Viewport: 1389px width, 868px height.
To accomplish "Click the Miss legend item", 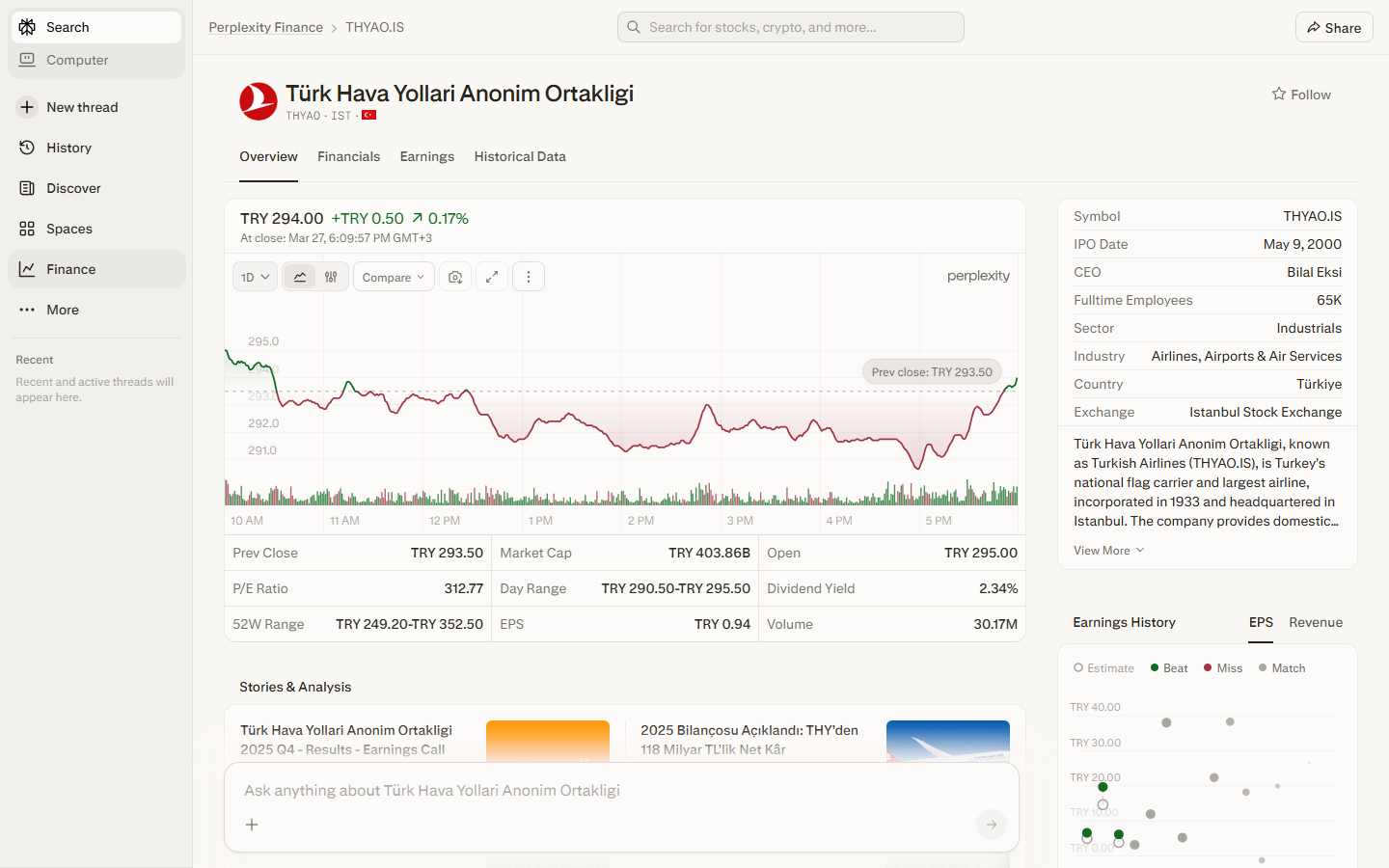I will pyautogui.click(x=1223, y=667).
